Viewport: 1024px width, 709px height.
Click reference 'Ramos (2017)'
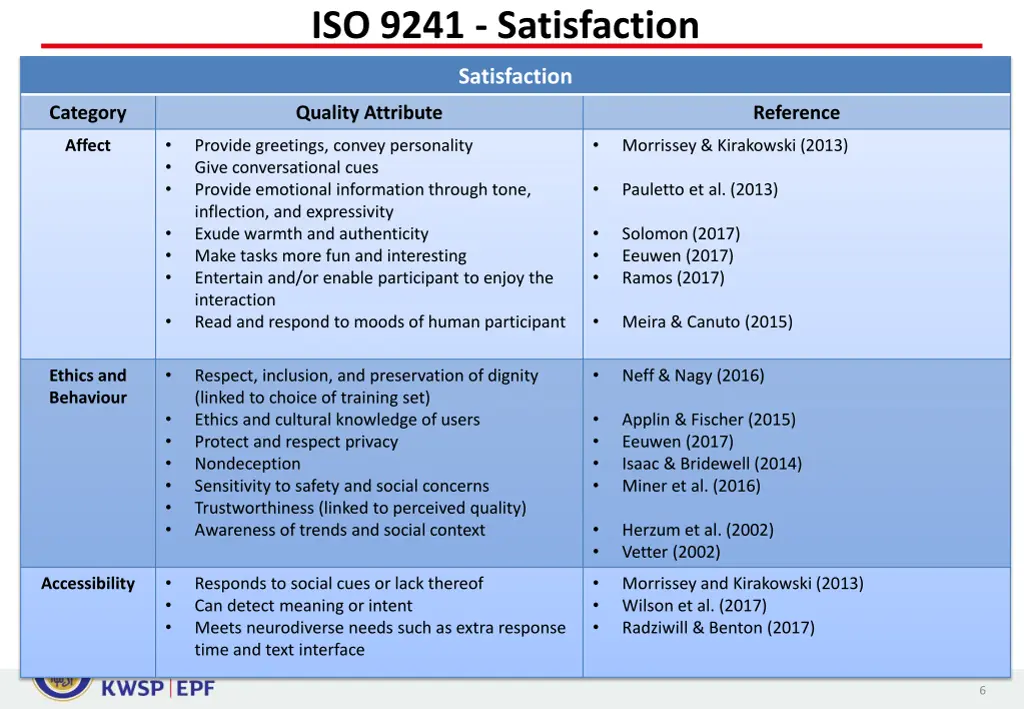tap(673, 277)
